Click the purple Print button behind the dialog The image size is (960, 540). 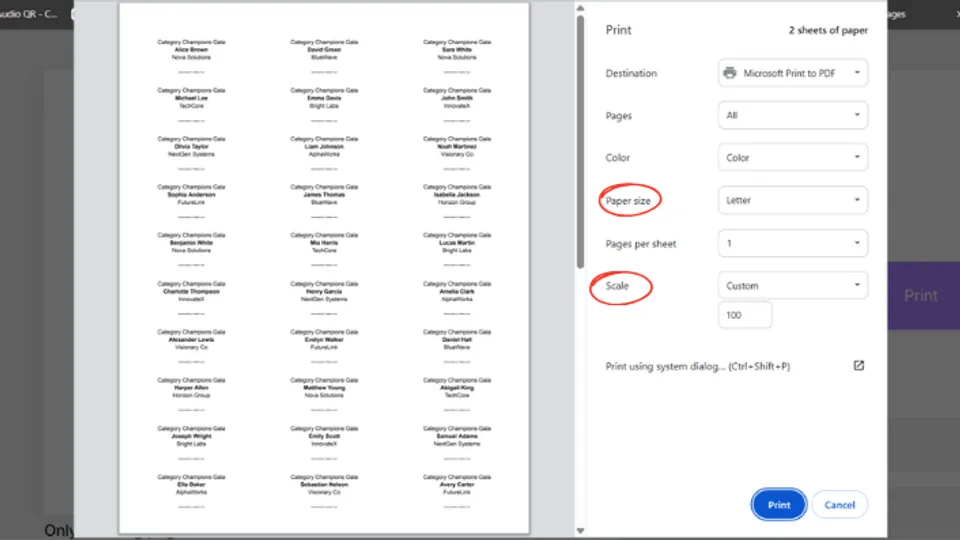[921, 296]
